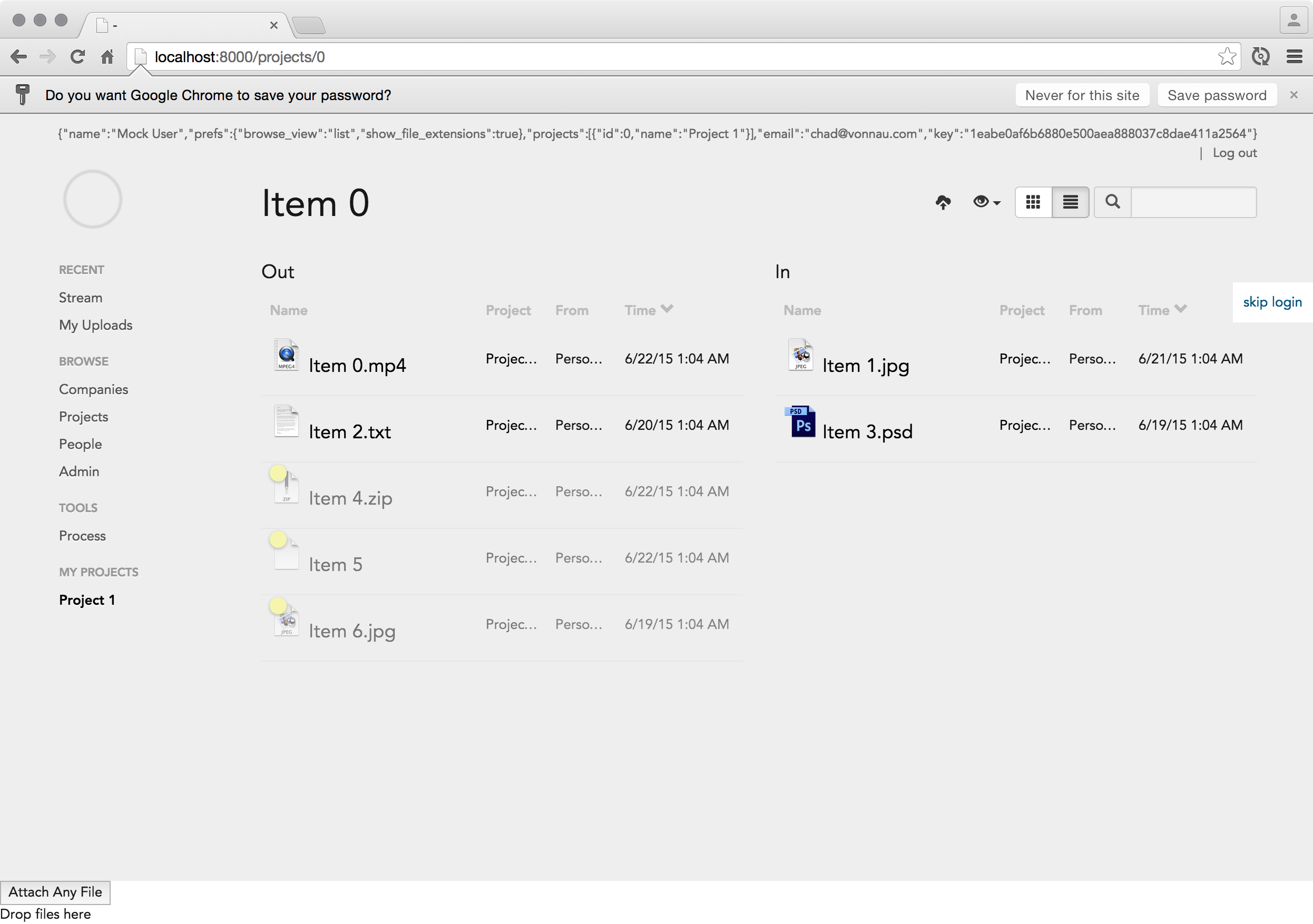Switch to list view

tap(1070, 202)
